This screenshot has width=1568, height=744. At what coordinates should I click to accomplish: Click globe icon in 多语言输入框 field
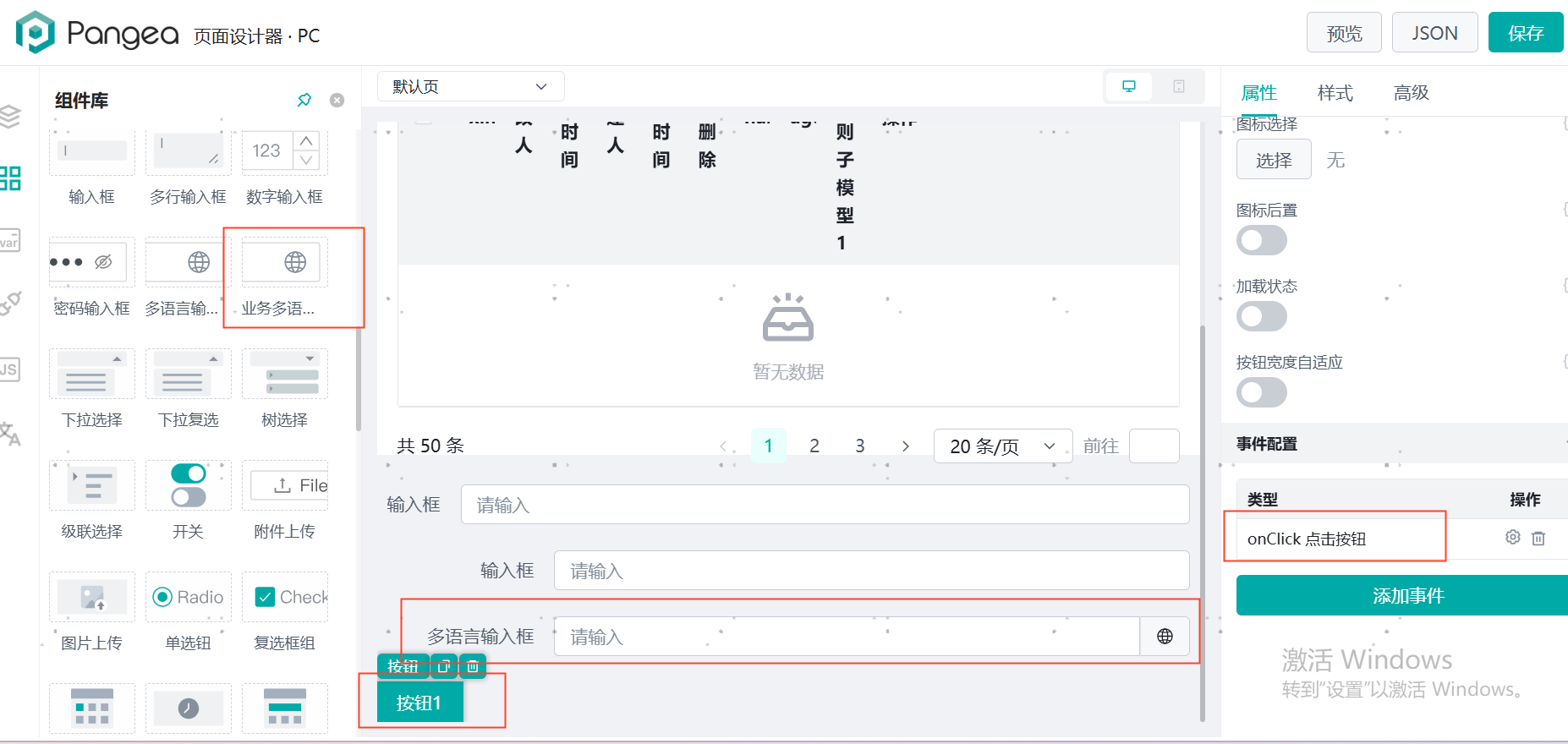1165,637
